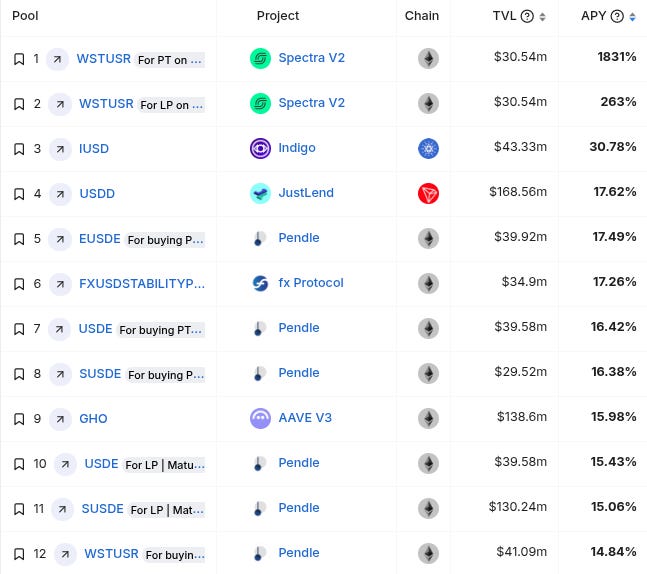Viewport: 647px width, 574px height.
Task: Click the Project column header
Action: (x=278, y=16)
